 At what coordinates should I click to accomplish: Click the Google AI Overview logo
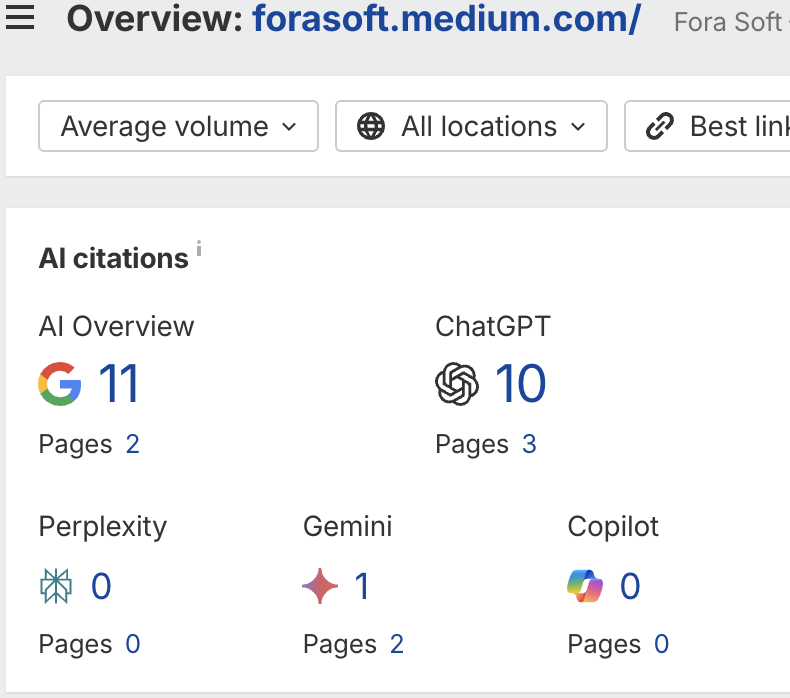pos(60,384)
